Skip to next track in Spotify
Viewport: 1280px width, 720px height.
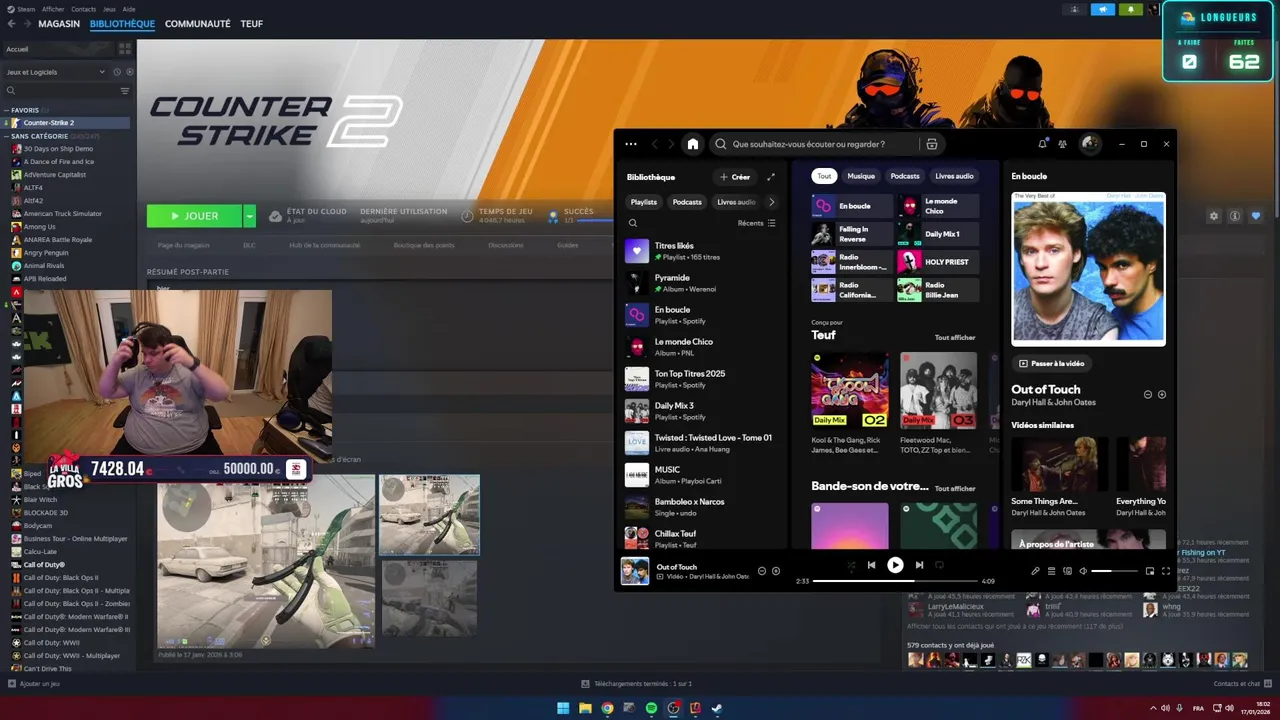click(919, 565)
